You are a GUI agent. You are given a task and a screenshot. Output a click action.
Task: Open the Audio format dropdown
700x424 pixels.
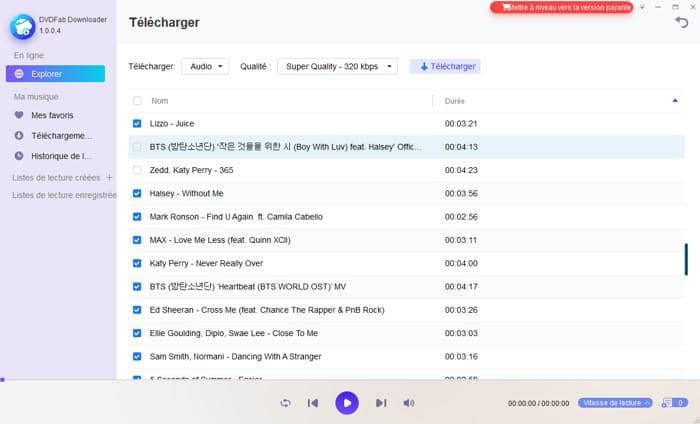pos(205,67)
